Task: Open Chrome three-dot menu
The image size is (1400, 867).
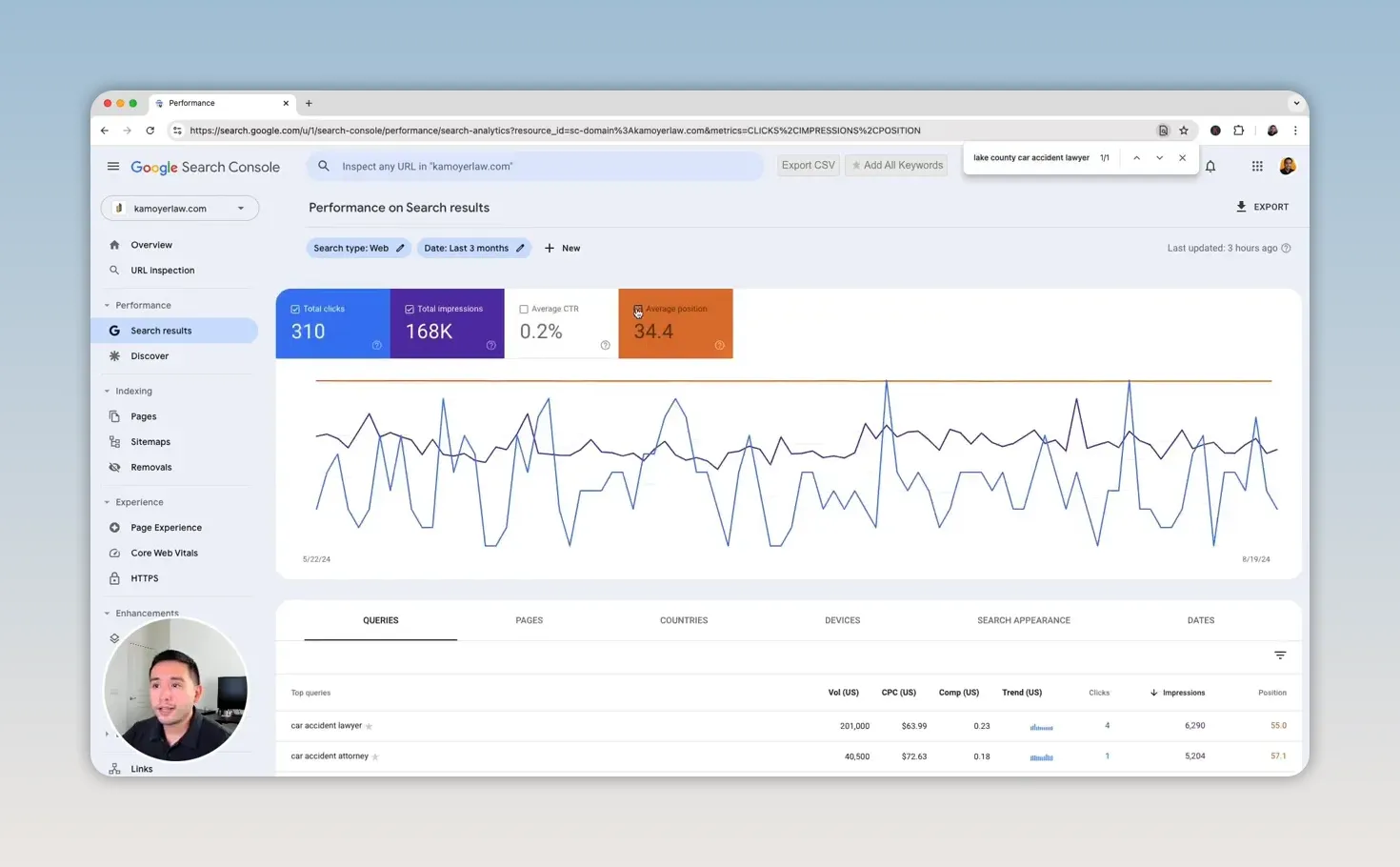Action: pyautogui.click(x=1295, y=131)
